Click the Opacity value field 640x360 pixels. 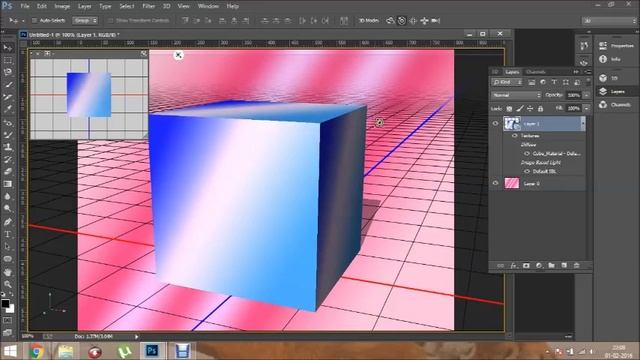(573, 95)
